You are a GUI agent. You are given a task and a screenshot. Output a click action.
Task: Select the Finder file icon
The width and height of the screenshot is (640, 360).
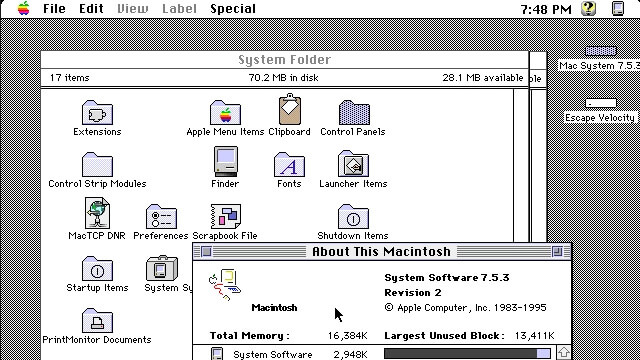pyautogui.click(x=225, y=162)
